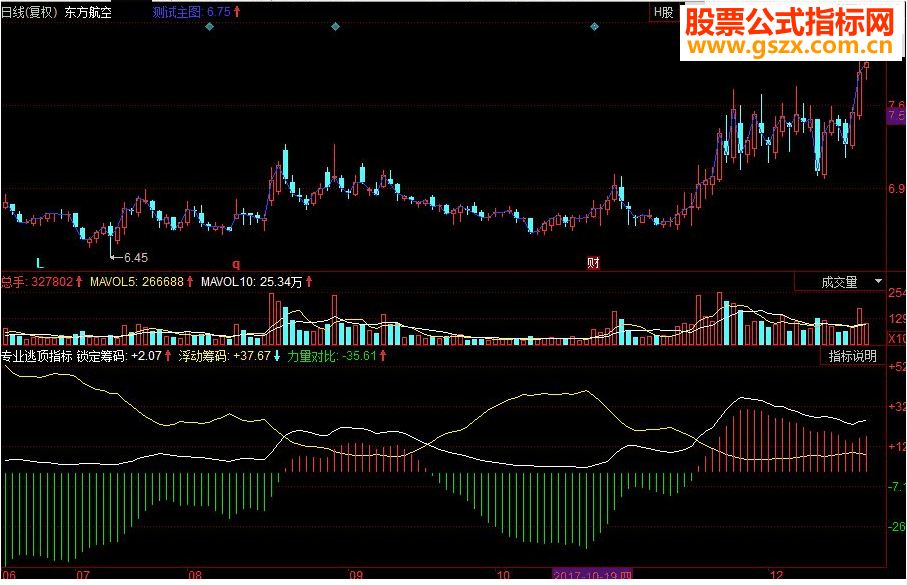
Task: Click the 指标说明 button
Action: tap(855, 356)
